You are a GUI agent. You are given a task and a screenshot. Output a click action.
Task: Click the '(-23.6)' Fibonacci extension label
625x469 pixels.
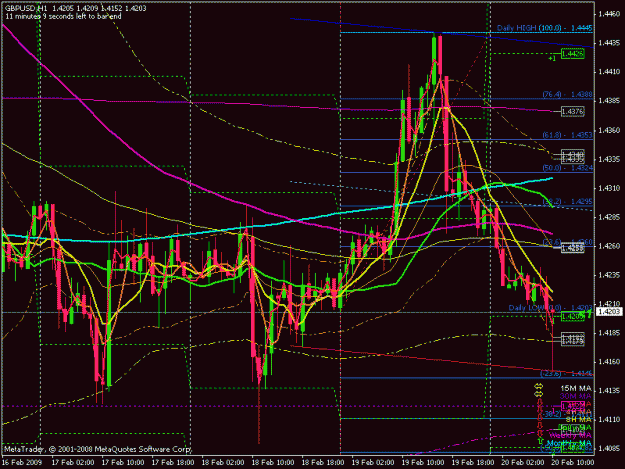[566, 373]
